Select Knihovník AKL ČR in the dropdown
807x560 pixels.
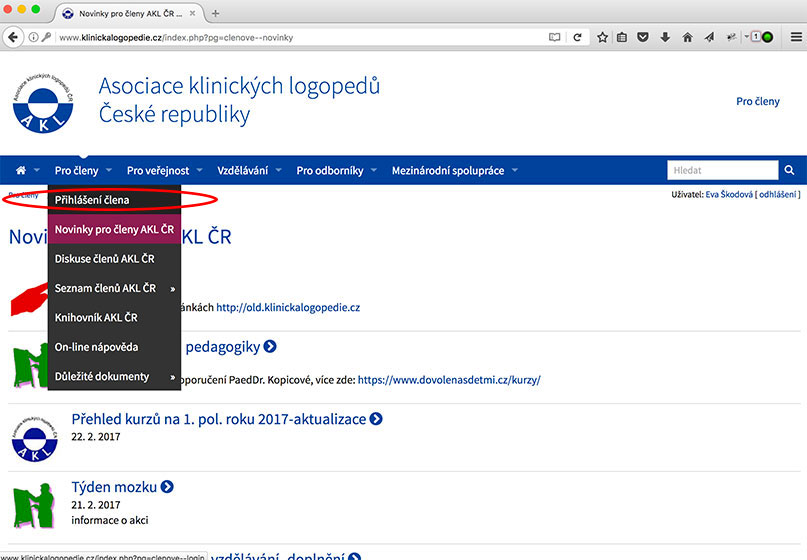click(x=96, y=318)
